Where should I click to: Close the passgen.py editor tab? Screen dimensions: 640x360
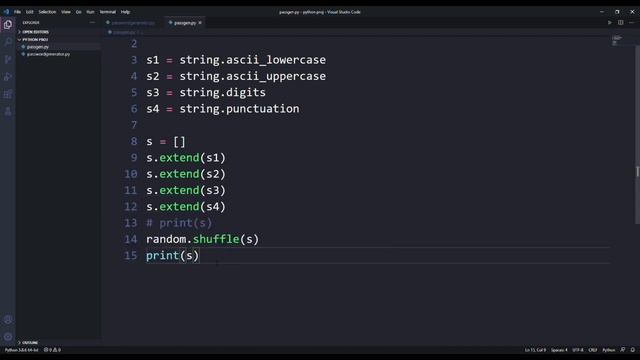pos(200,23)
